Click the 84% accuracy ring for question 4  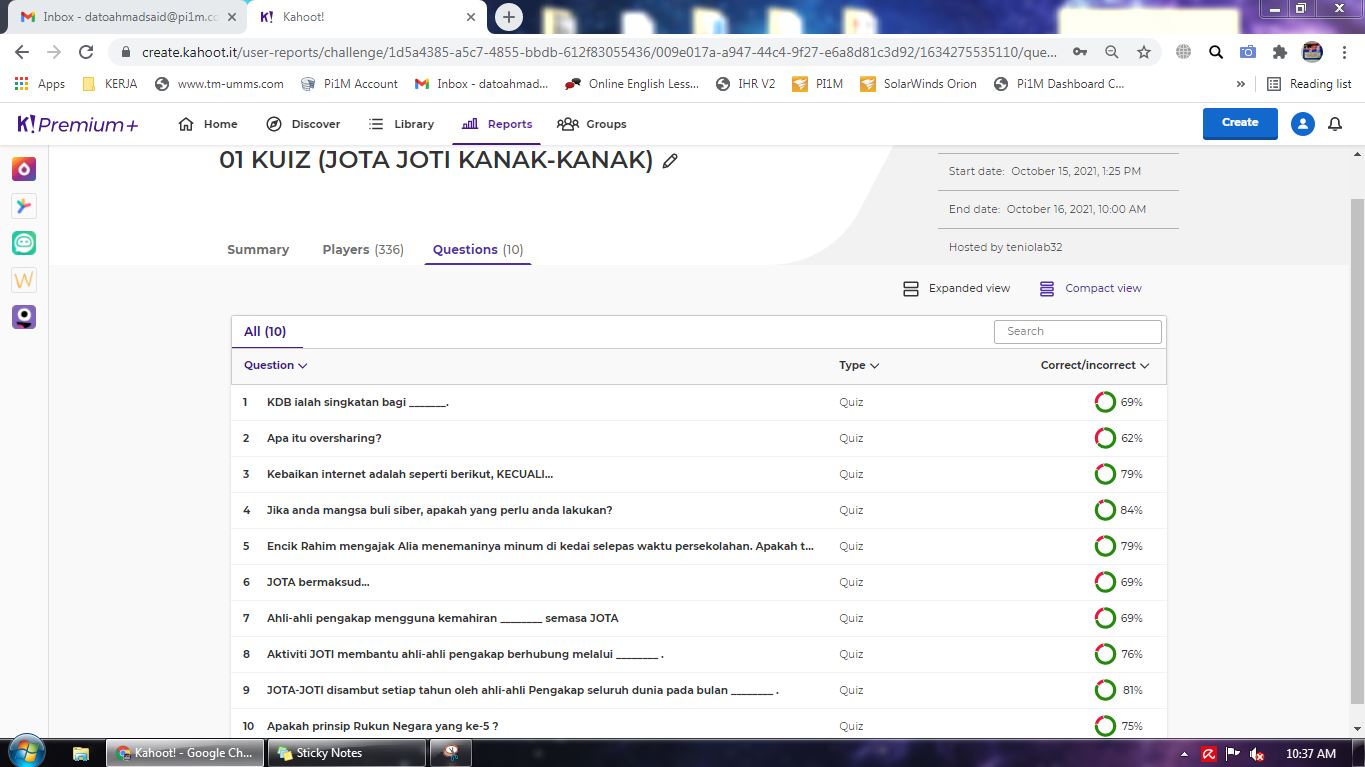(1105, 510)
